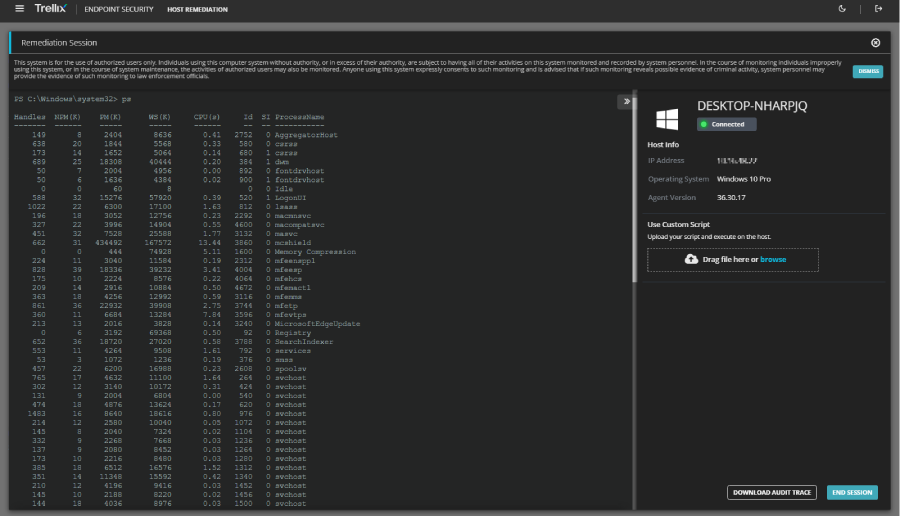Viewport: 900px width, 516px height.
Task: Click the SearchIndexer process name
Action: click(304, 342)
